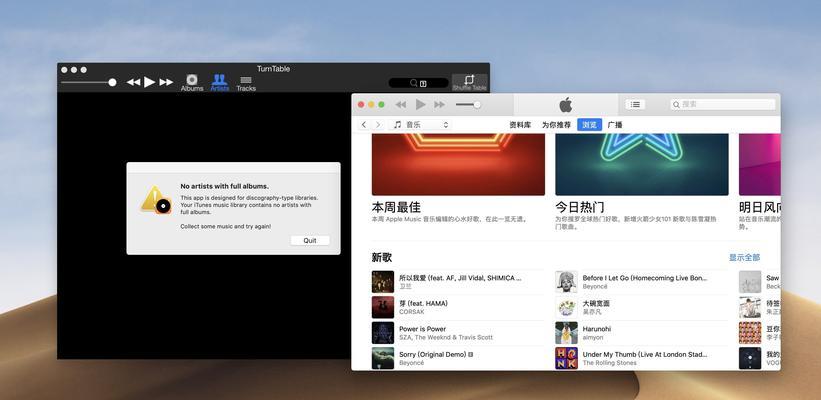821x400 pixels.
Task: Switch to the 为你推荐 tab
Action: tap(557, 125)
